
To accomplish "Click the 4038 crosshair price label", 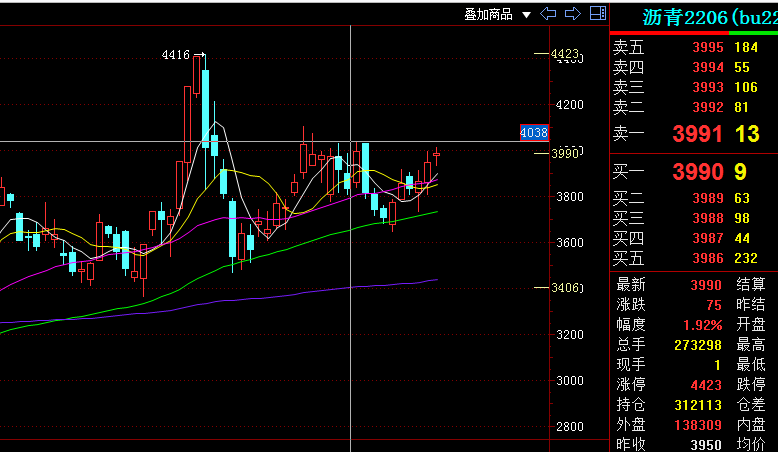I will click(534, 132).
